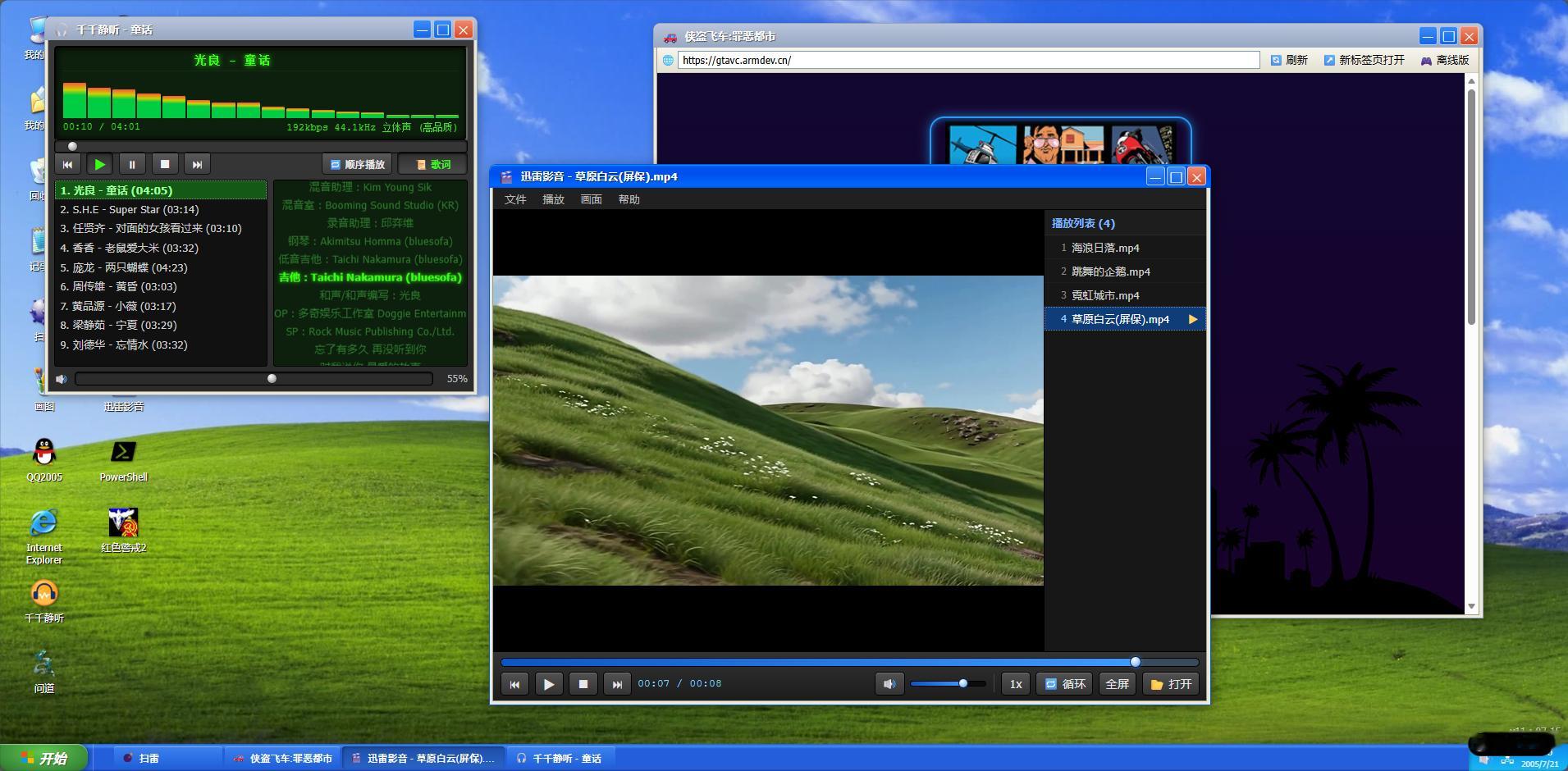Play the song in TTPlayer

(99, 164)
